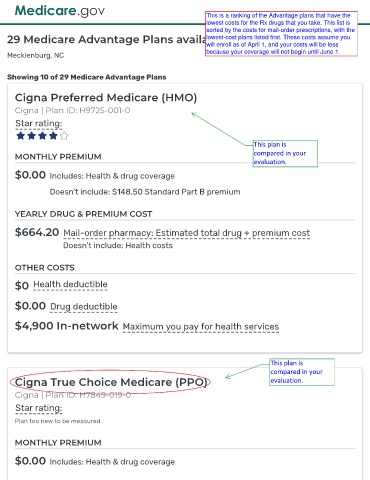Image resolution: width=370 pixels, height=480 pixels.
Task: Click the Star rating label for Cigna True Choice
Action: tap(39, 408)
